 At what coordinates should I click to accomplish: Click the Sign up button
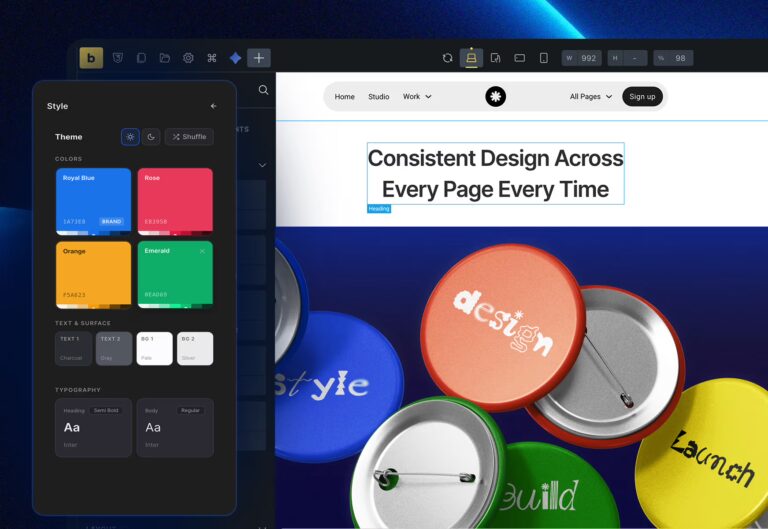[642, 97]
